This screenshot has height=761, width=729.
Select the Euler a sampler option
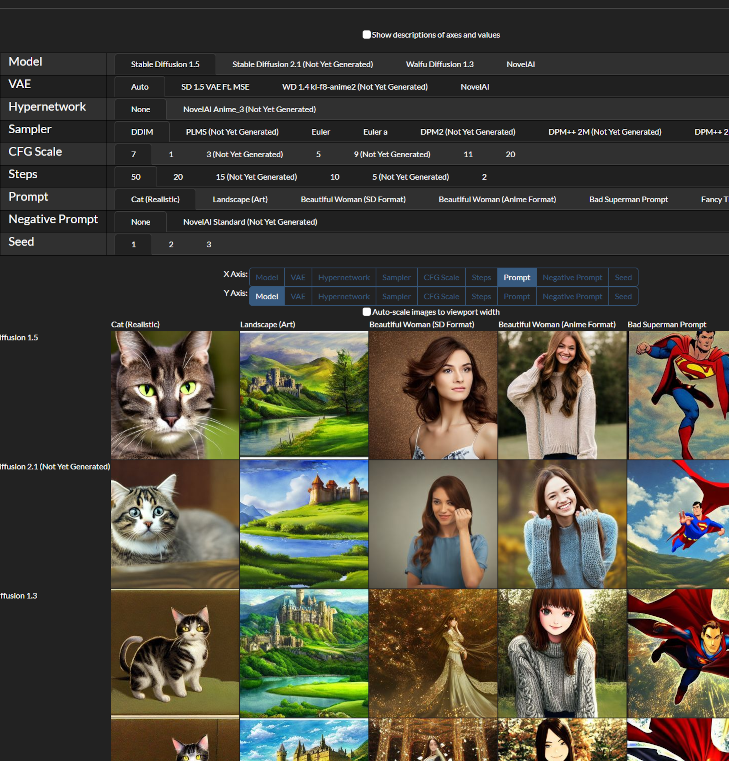coord(375,132)
